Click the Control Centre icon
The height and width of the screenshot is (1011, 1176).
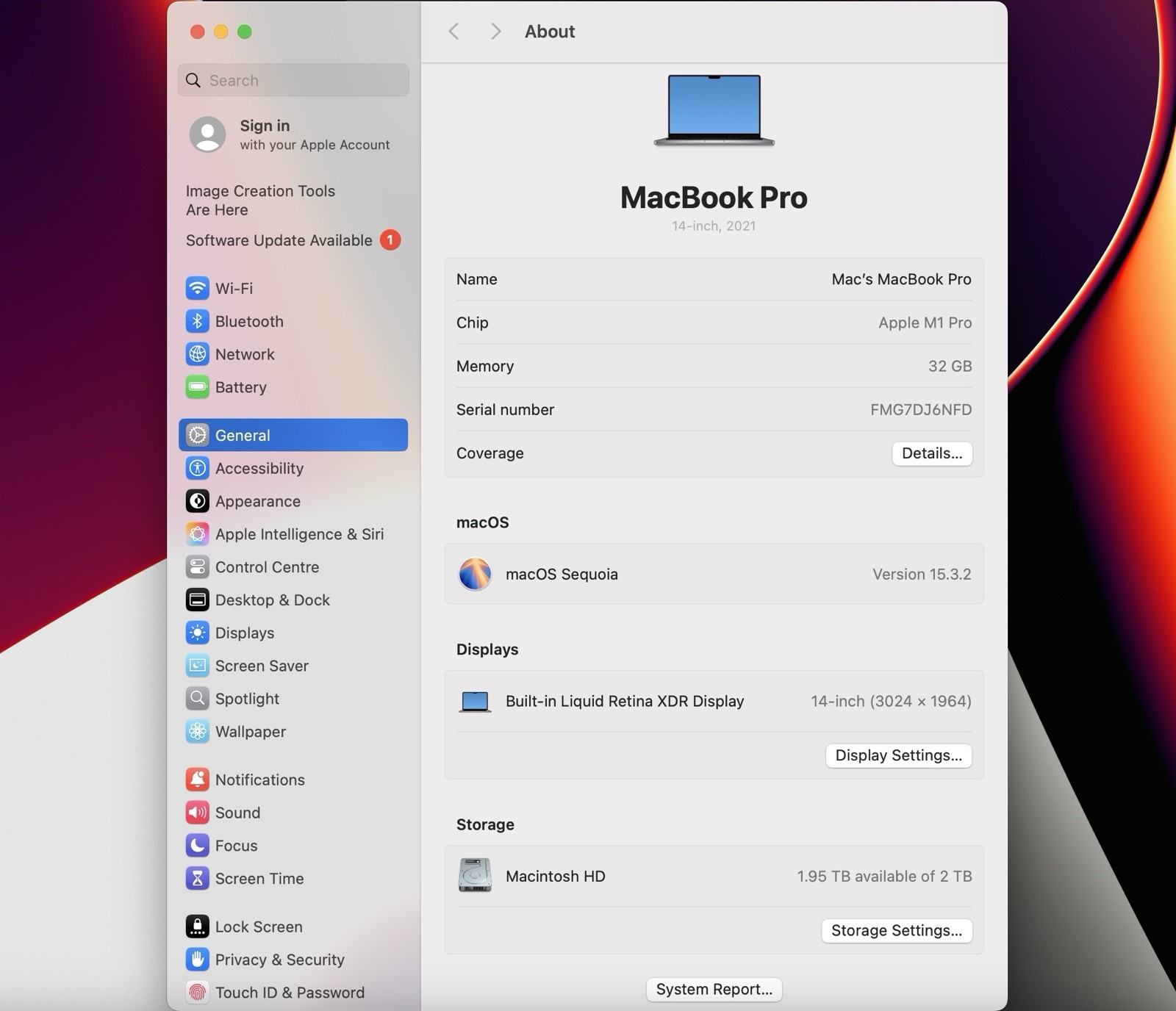coord(197,567)
